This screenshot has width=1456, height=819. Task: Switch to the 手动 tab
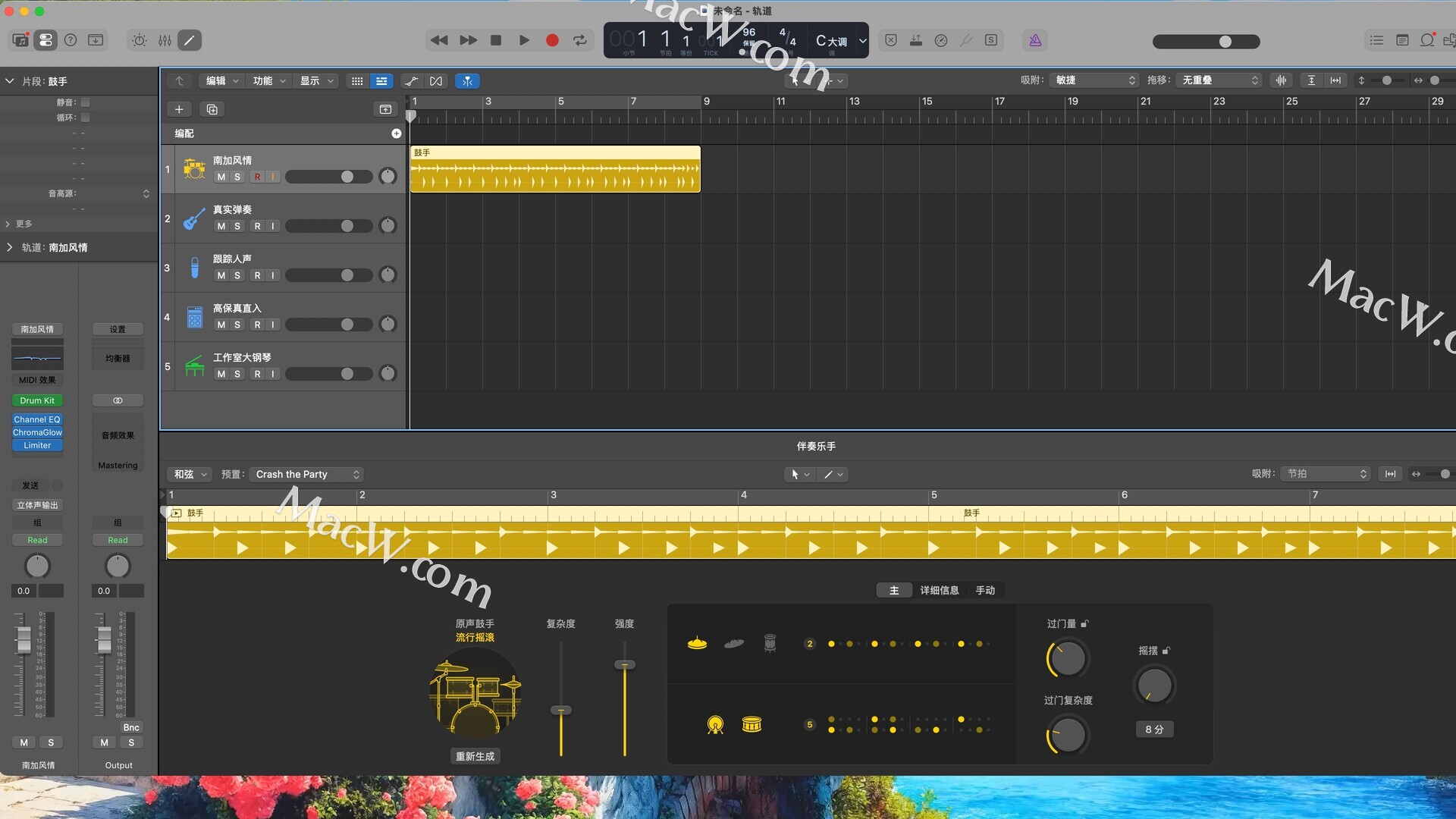tap(985, 590)
